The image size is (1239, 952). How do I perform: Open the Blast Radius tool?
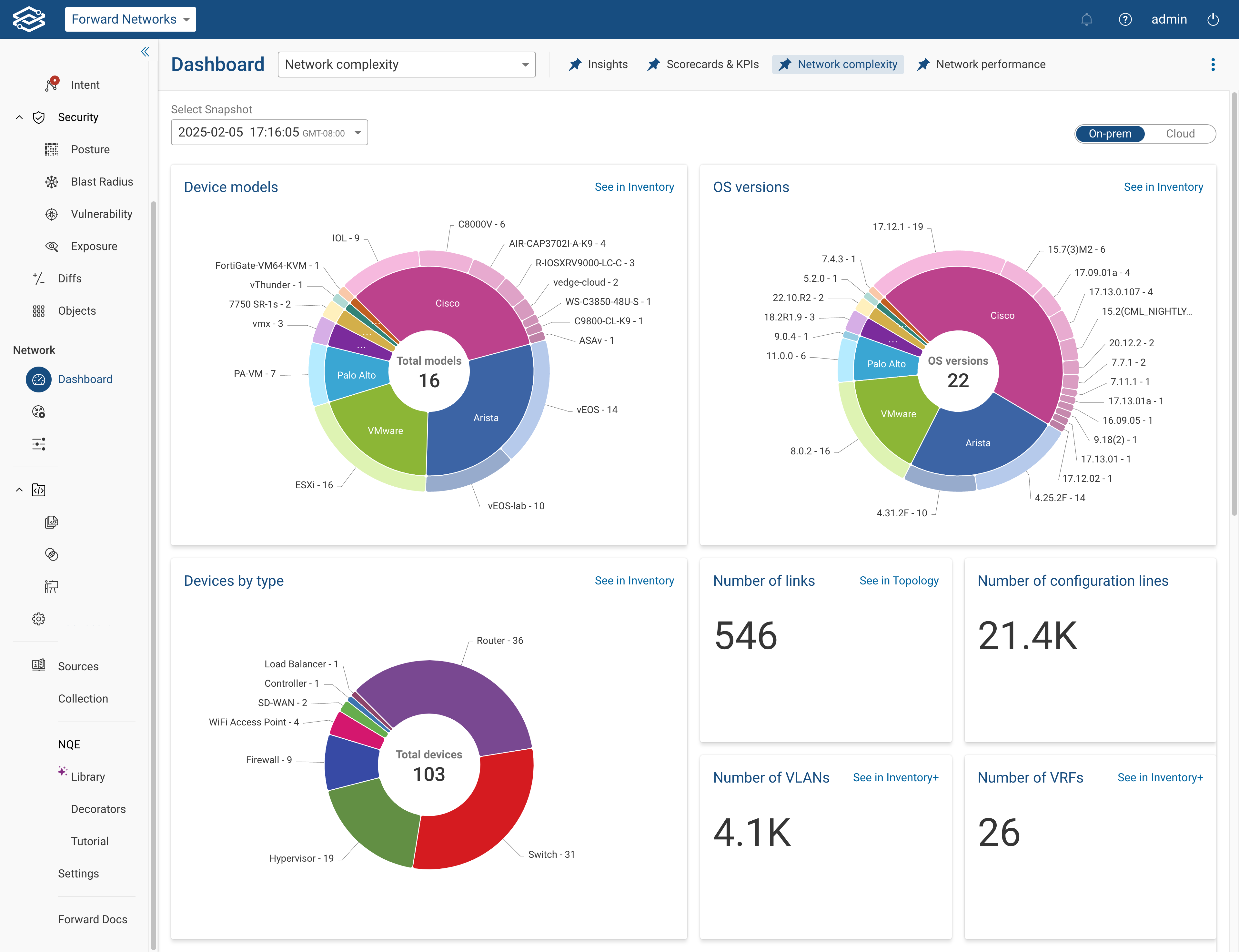point(101,181)
